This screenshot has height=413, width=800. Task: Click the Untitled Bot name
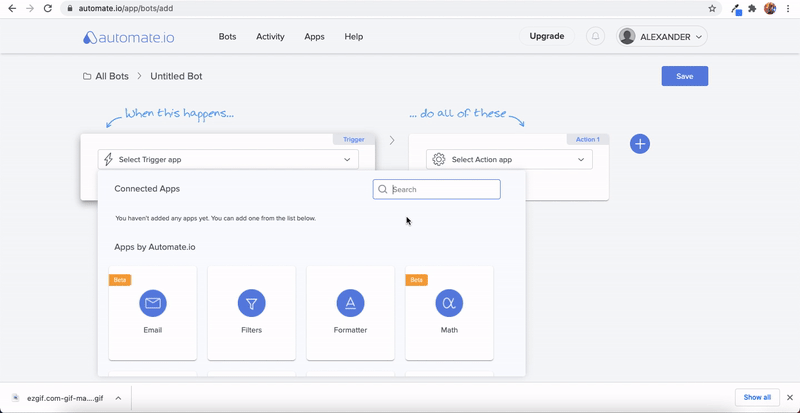point(176,77)
